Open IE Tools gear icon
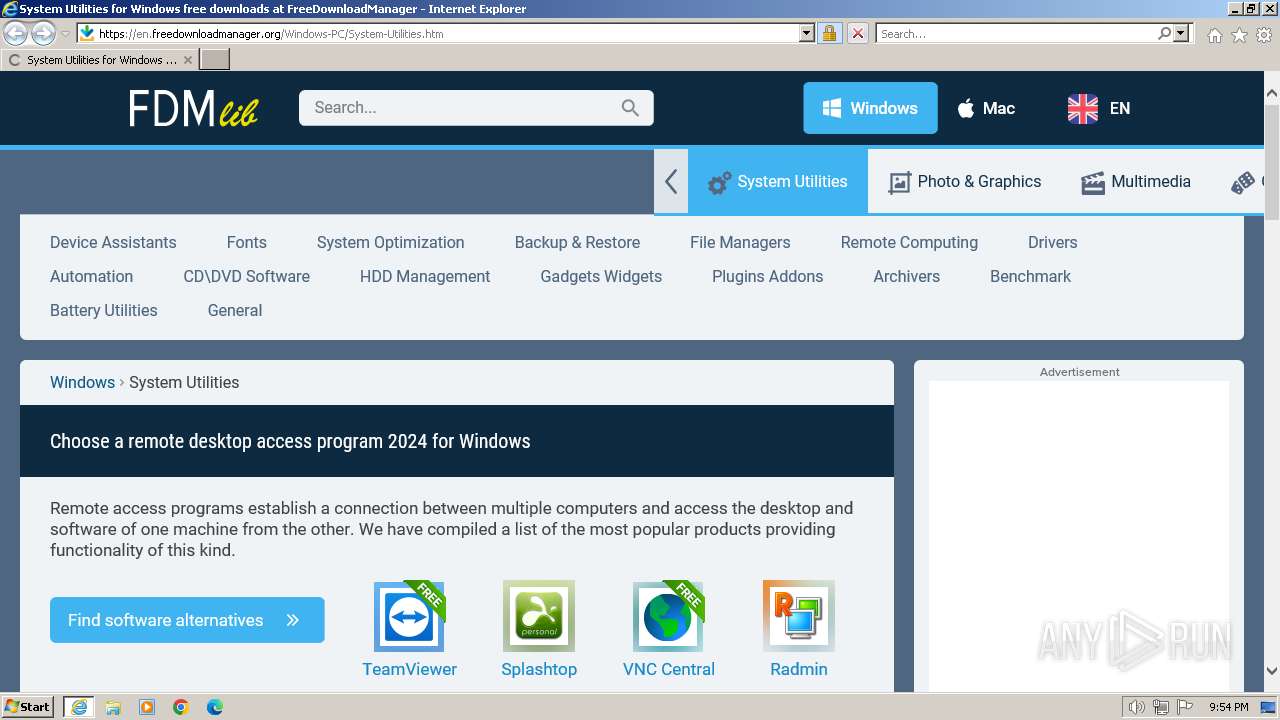Image resolution: width=1280 pixels, height=720 pixels. 1264,34
